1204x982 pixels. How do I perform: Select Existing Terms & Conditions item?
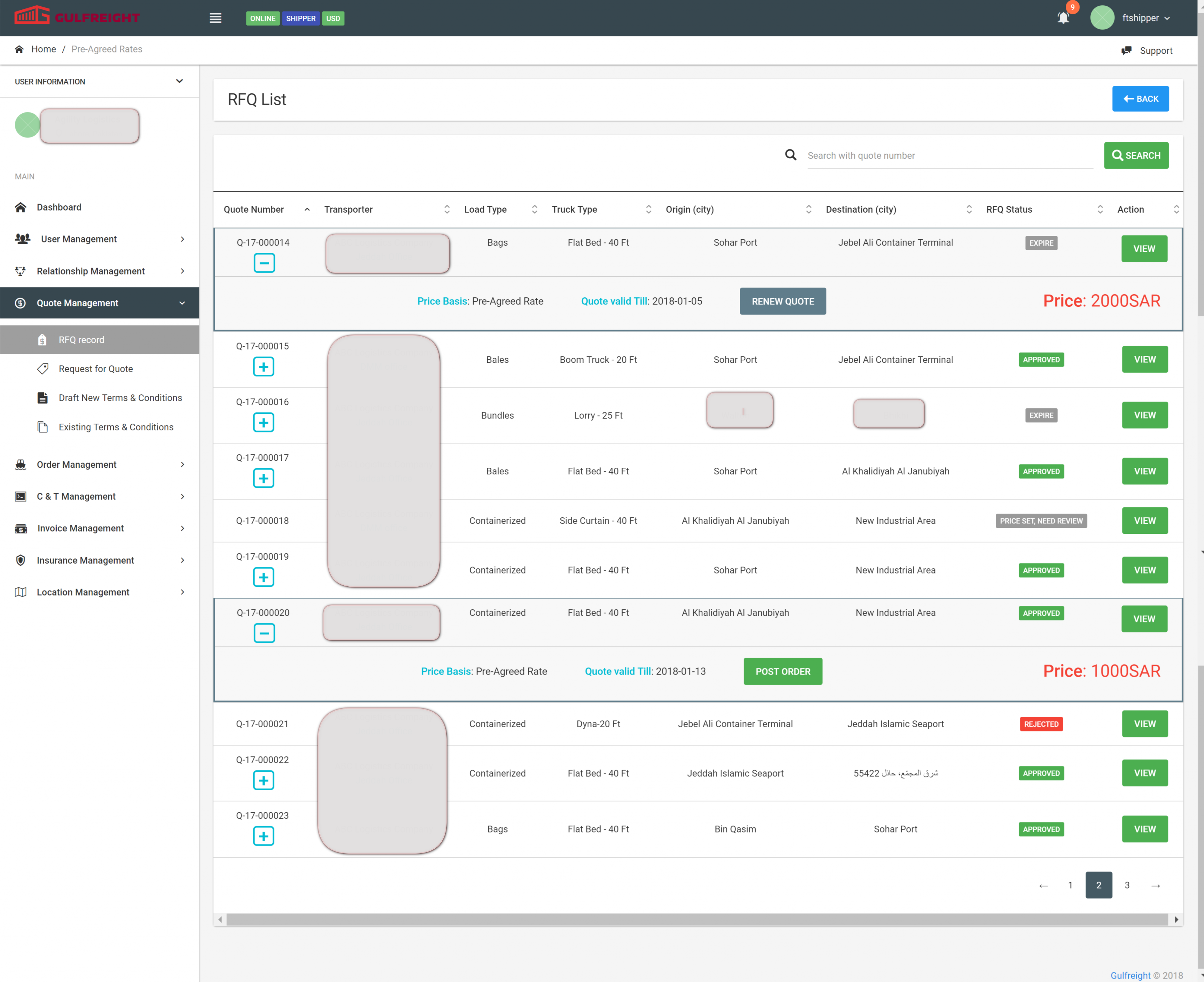pos(116,427)
